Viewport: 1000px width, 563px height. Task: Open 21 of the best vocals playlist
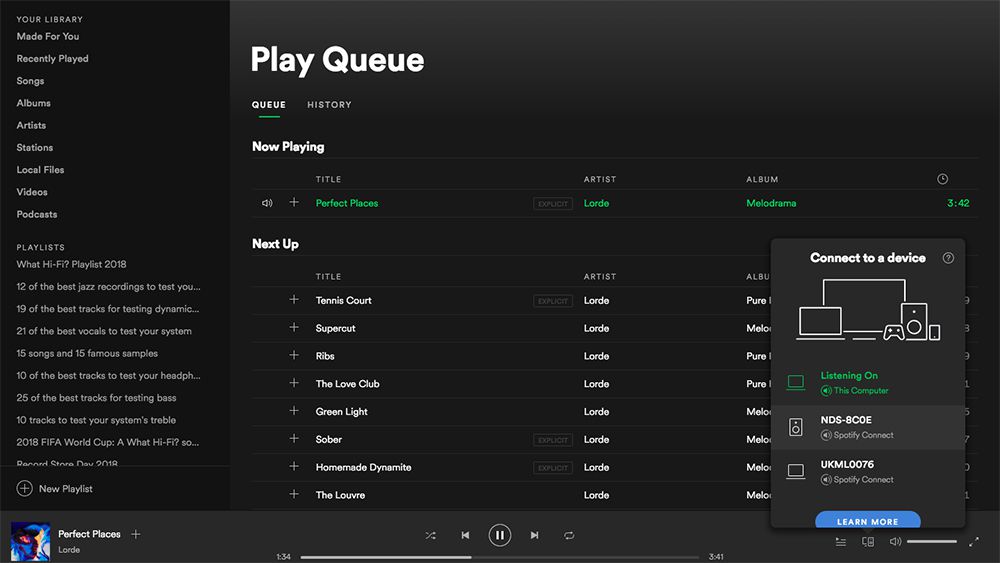click(x=104, y=331)
